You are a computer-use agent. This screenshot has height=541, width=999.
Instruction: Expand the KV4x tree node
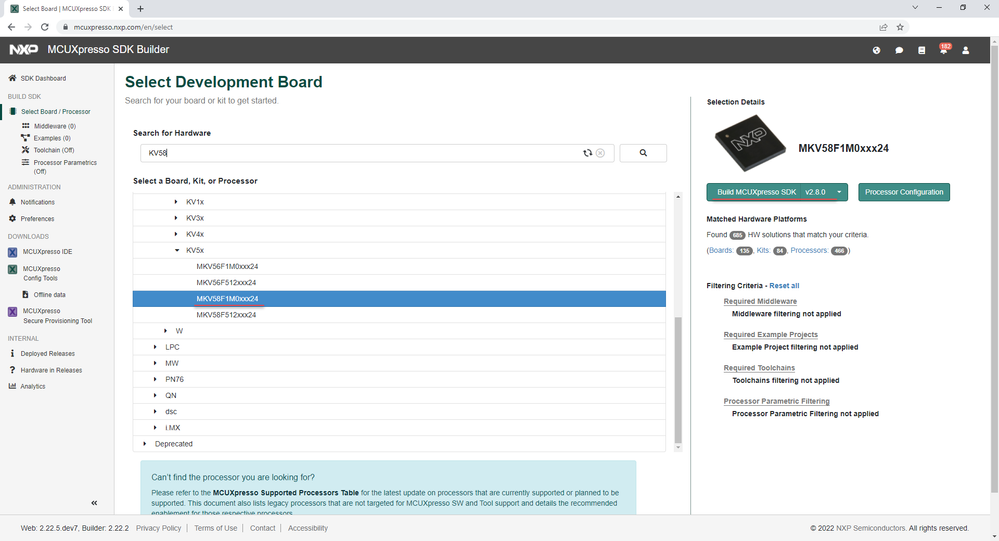[176, 234]
